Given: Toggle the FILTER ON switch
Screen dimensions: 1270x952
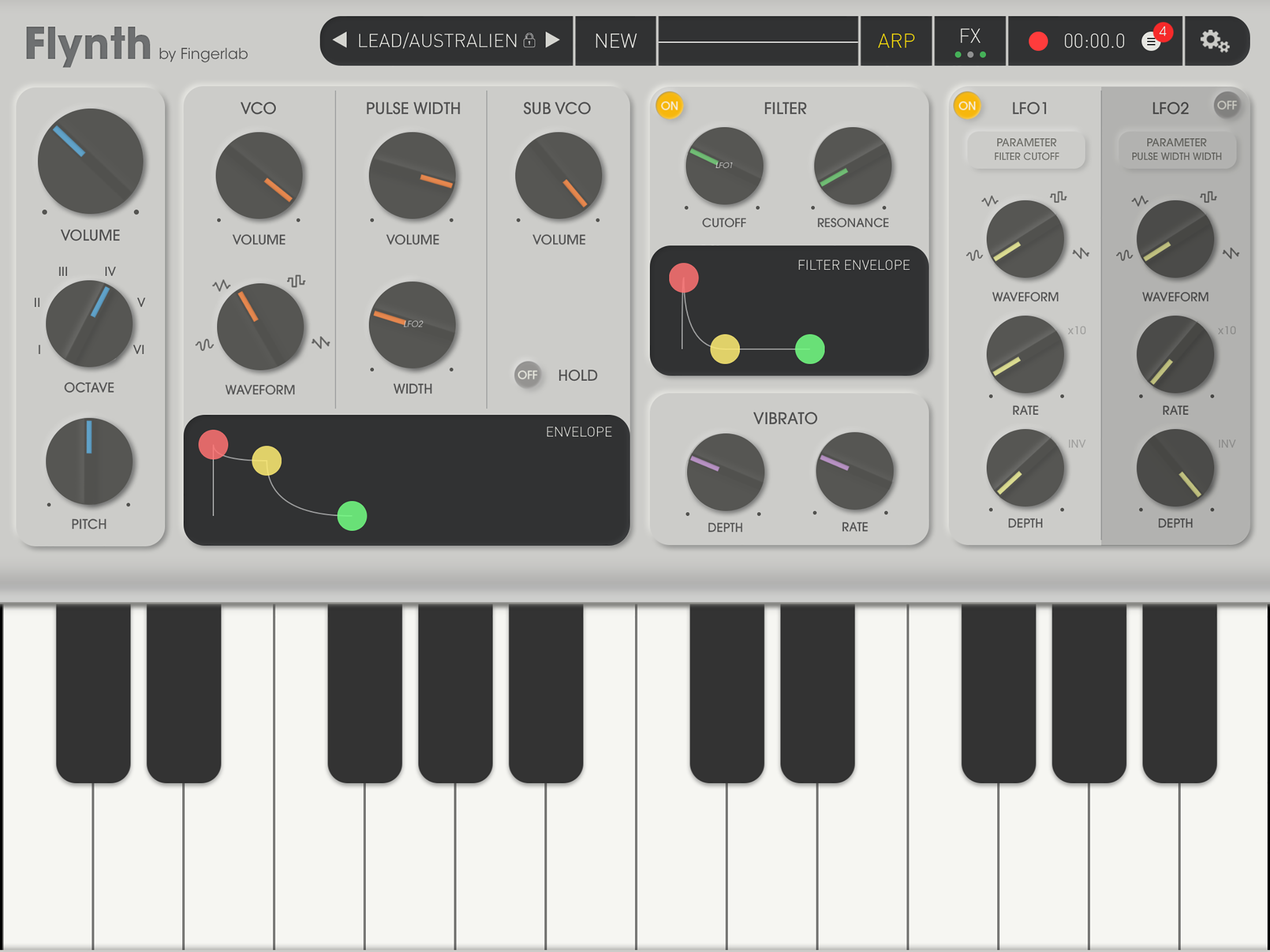Looking at the screenshot, I should (669, 106).
